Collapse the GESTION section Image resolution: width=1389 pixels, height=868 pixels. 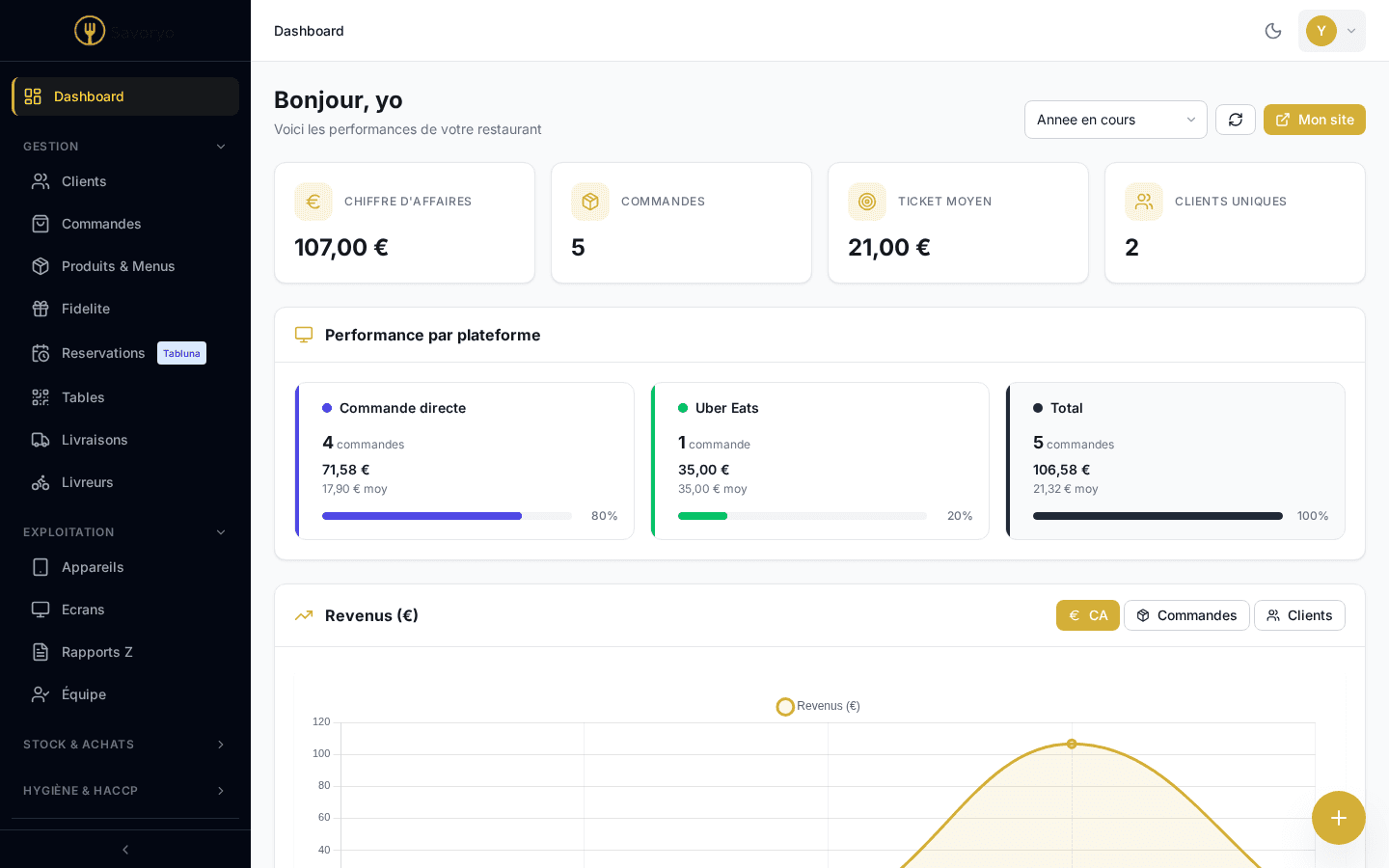(x=125, y=147)
